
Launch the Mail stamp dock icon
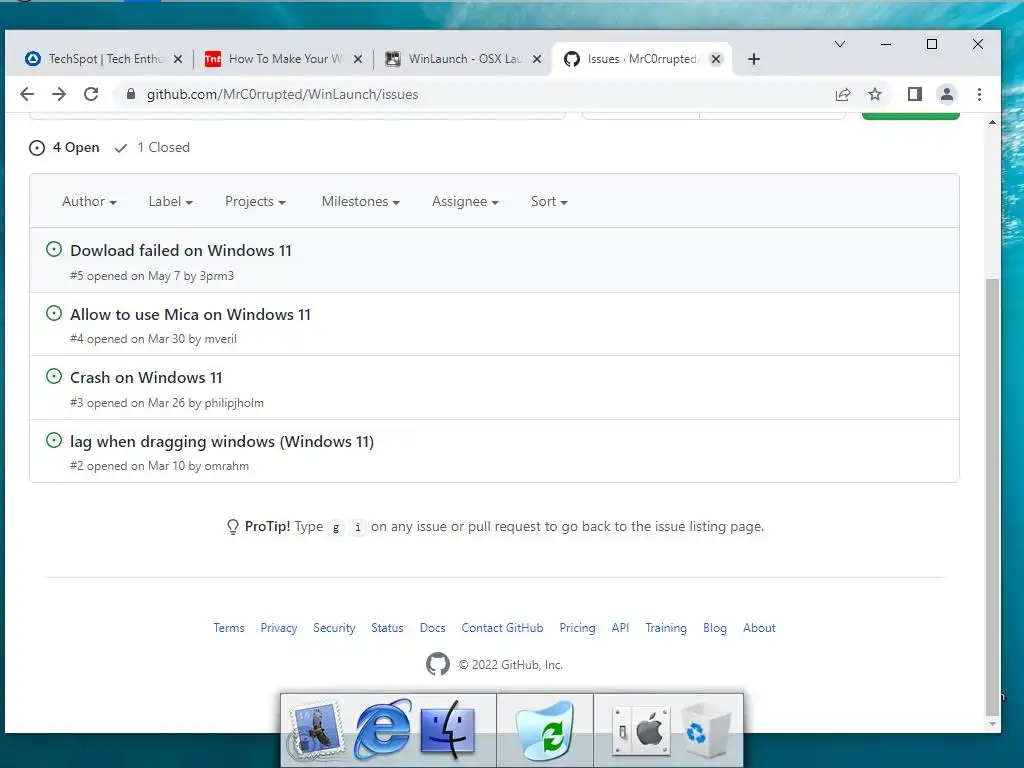[x=318, y=730]
